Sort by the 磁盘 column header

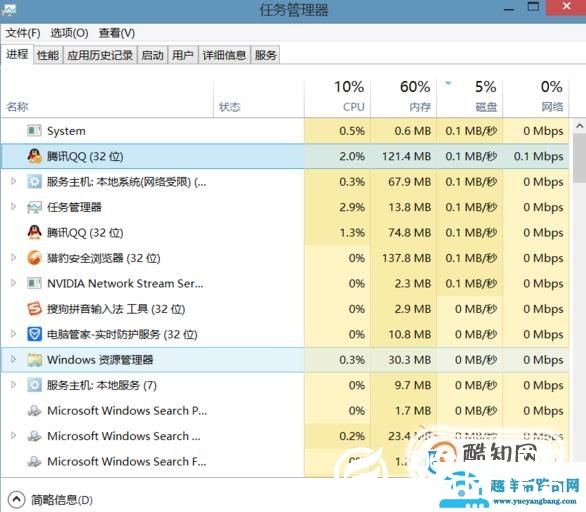[x=470, y=98]
